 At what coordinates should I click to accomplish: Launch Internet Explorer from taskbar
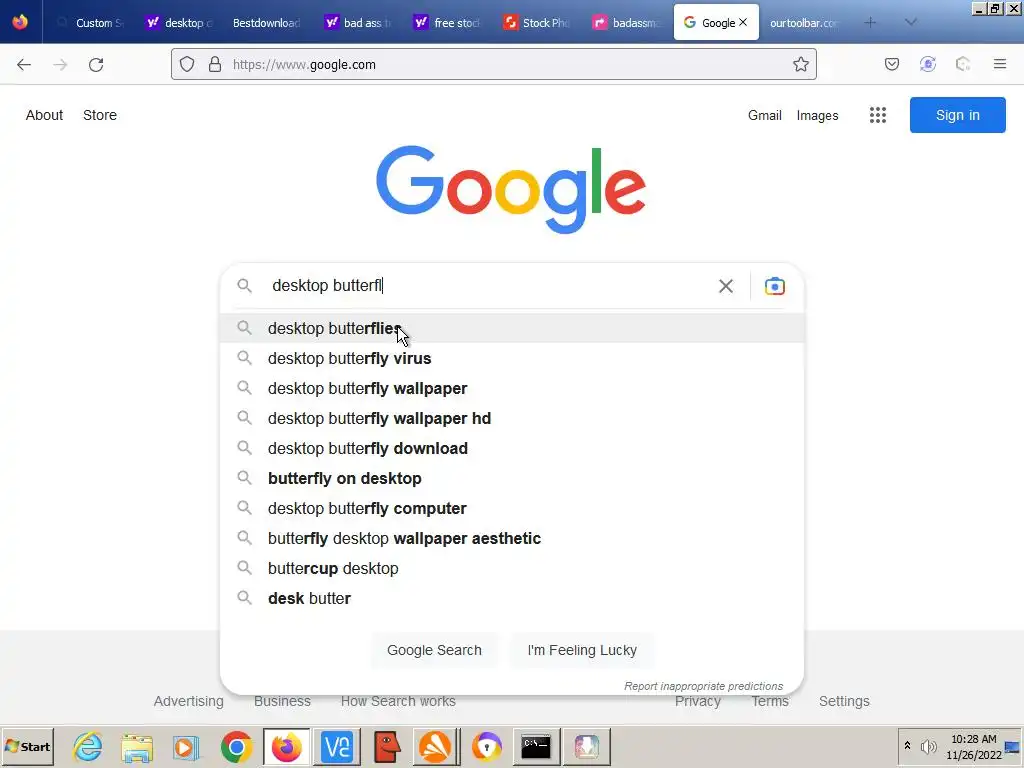[88, 746]
